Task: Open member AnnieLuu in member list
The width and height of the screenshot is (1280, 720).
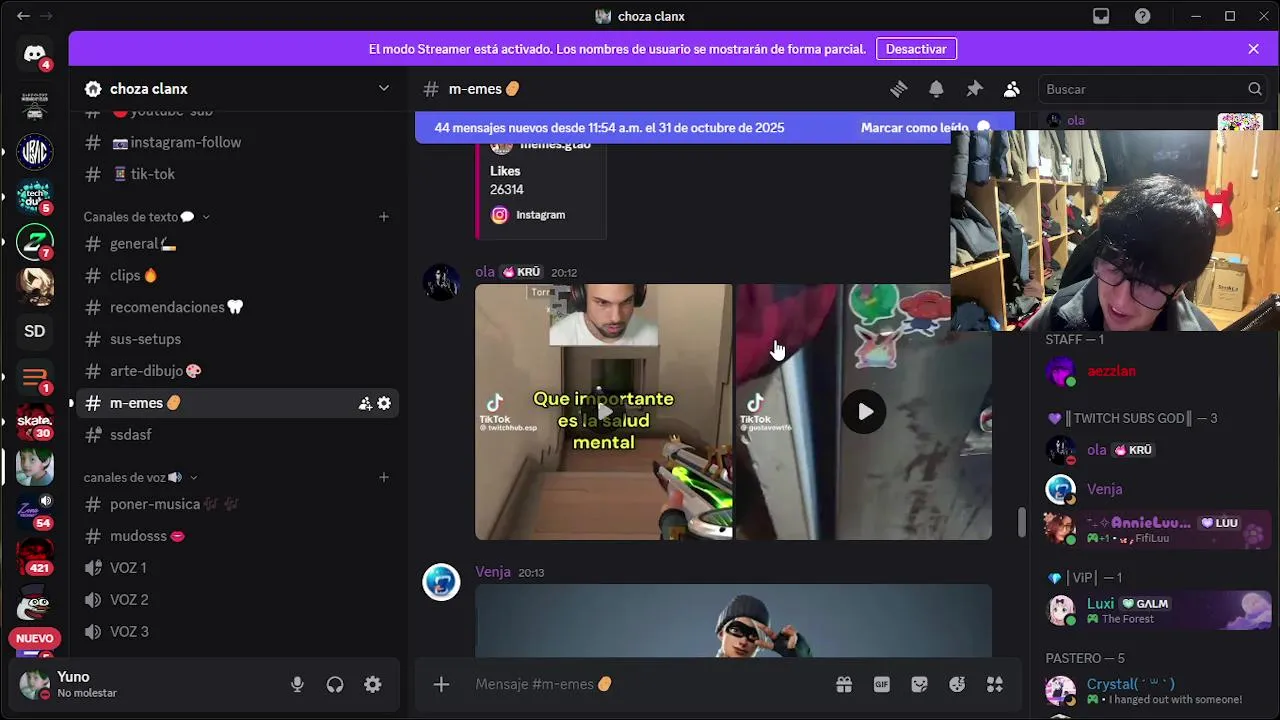Action: pyautogui.click(x=1157, y=529)
